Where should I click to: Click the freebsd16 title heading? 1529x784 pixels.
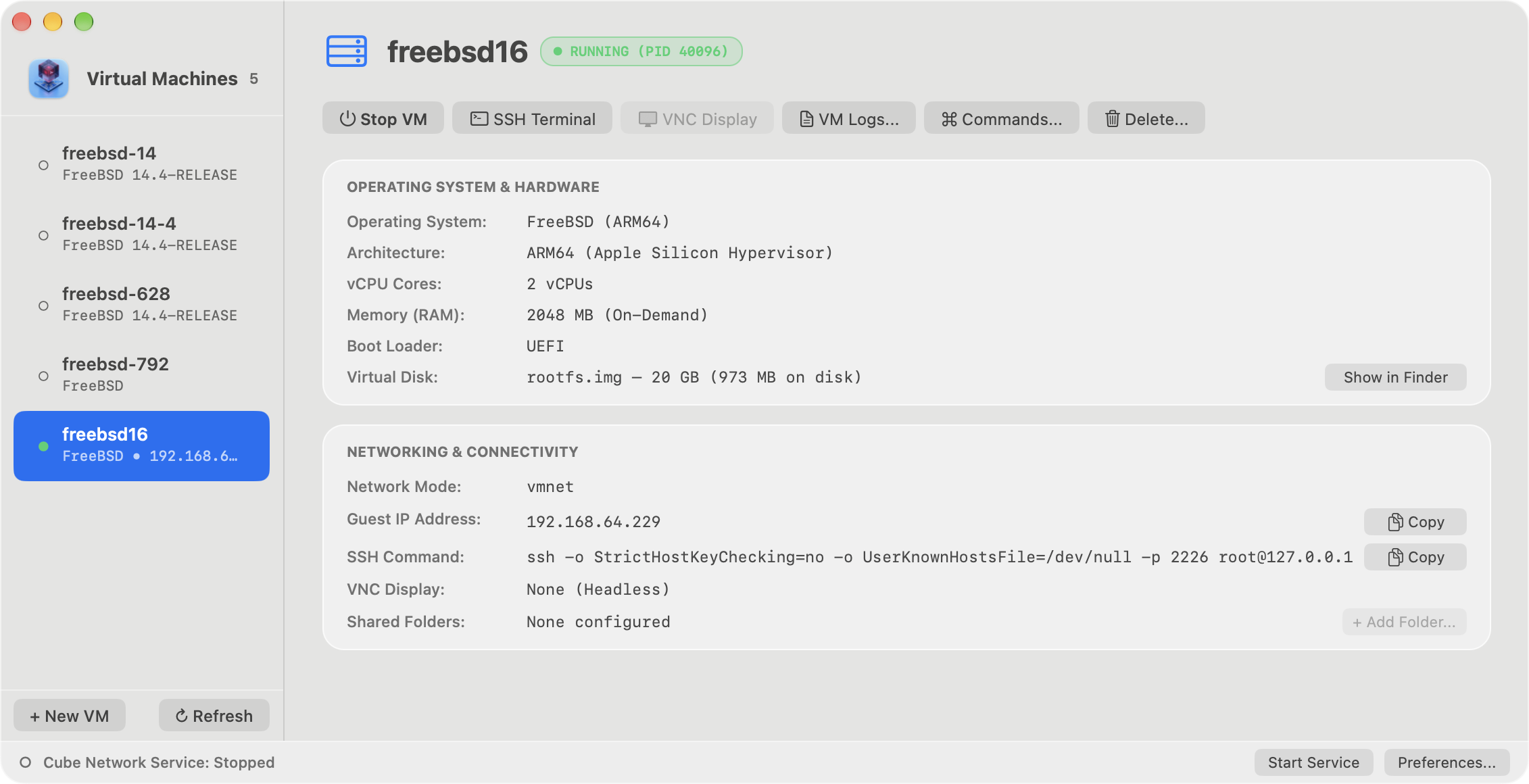point(458,51)
